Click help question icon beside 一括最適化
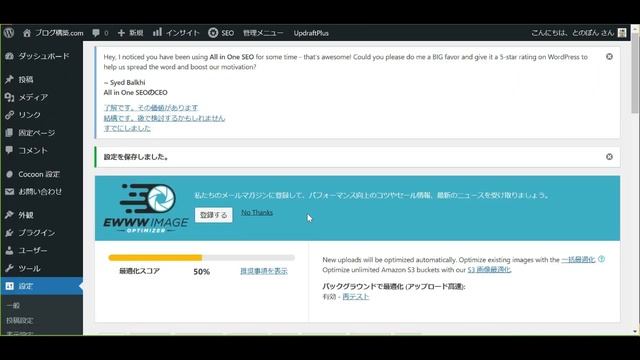 coord(601,259)
